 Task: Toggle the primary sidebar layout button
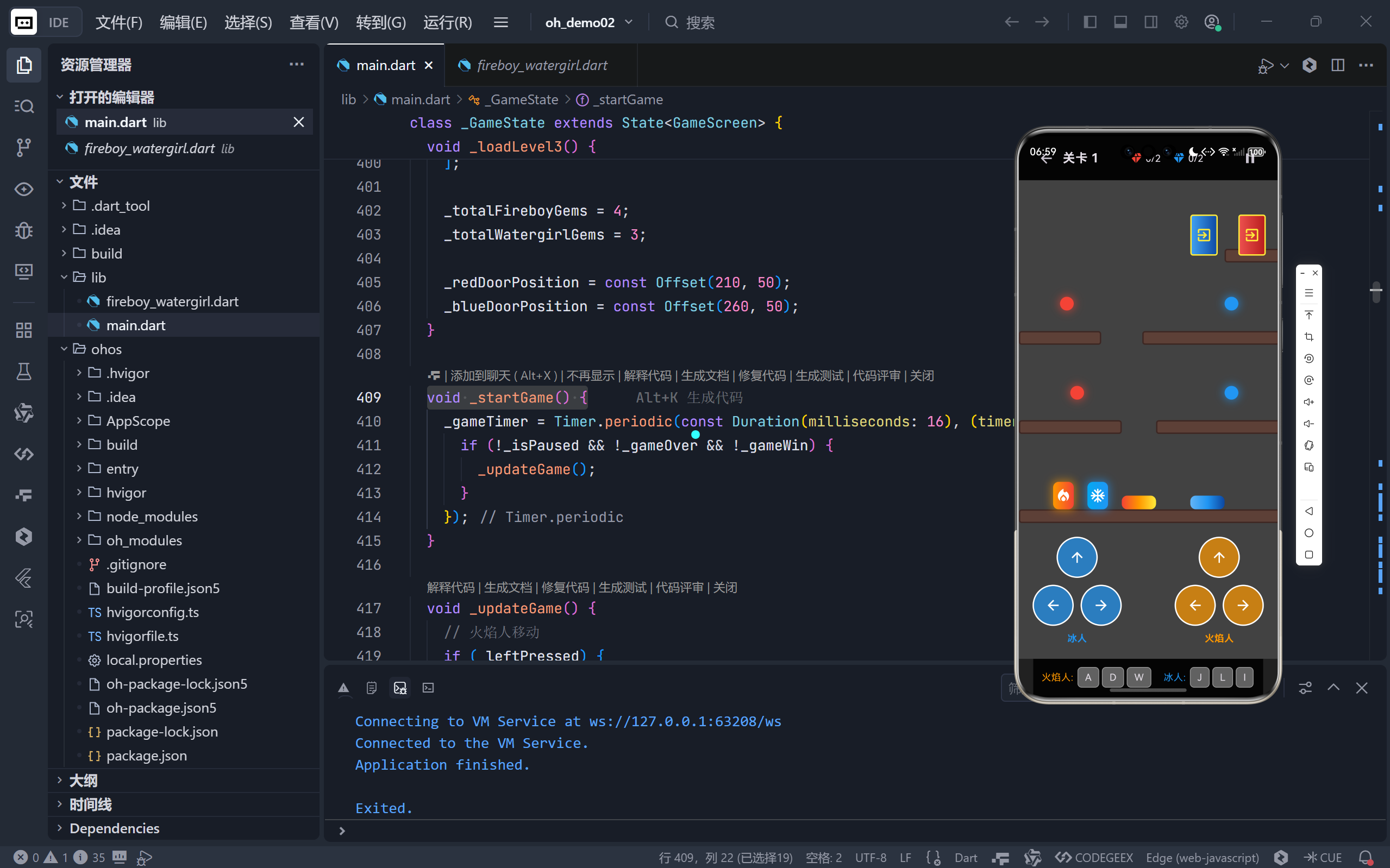(x=1090, y=22)
